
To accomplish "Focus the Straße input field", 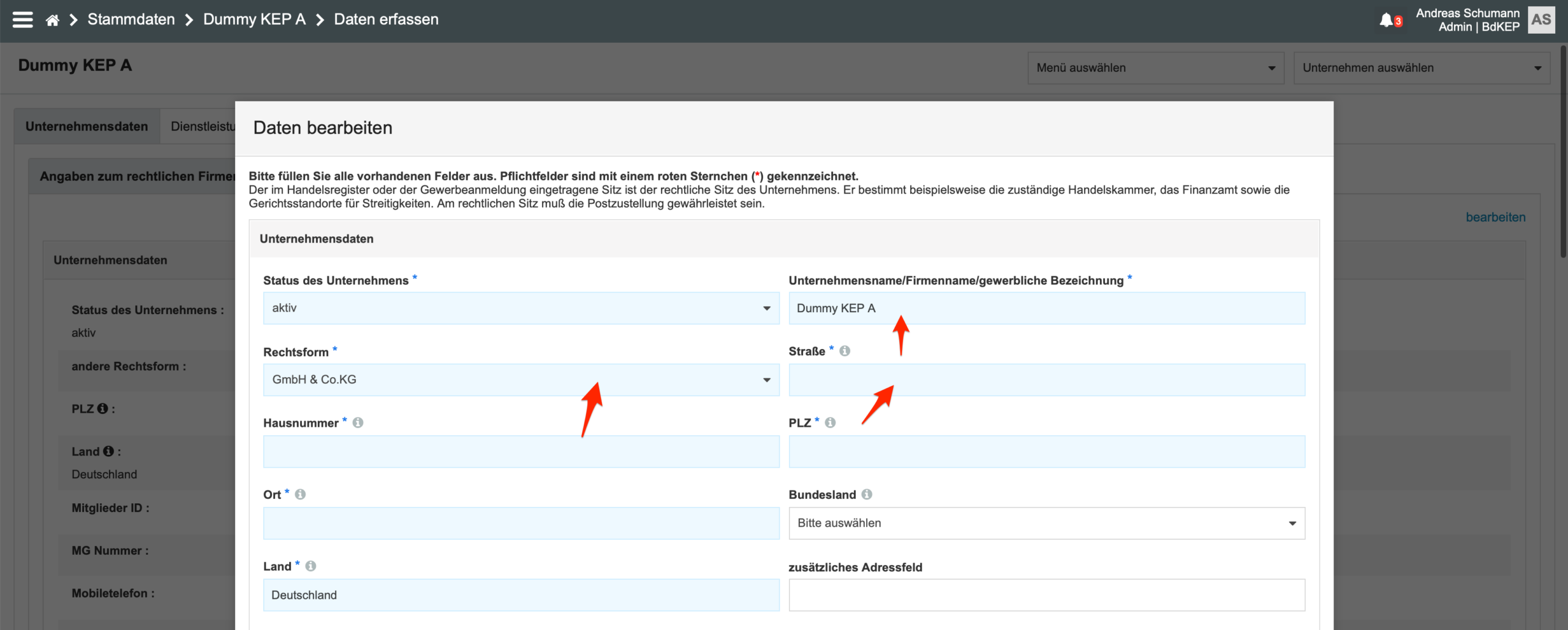I will point(1047,380).
